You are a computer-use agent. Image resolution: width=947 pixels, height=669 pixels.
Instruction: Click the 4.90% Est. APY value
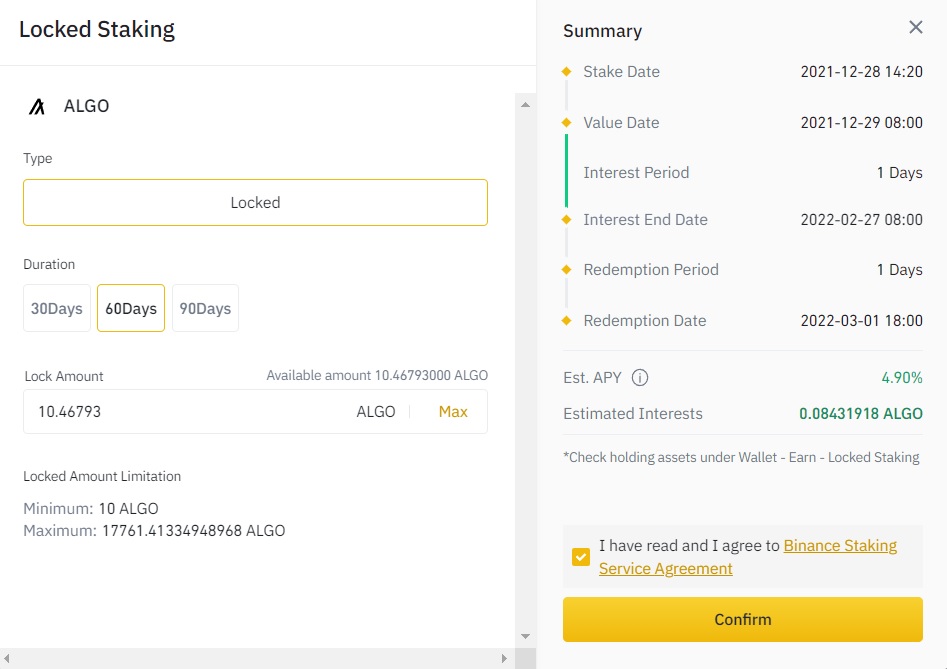(x=902, y=378)
